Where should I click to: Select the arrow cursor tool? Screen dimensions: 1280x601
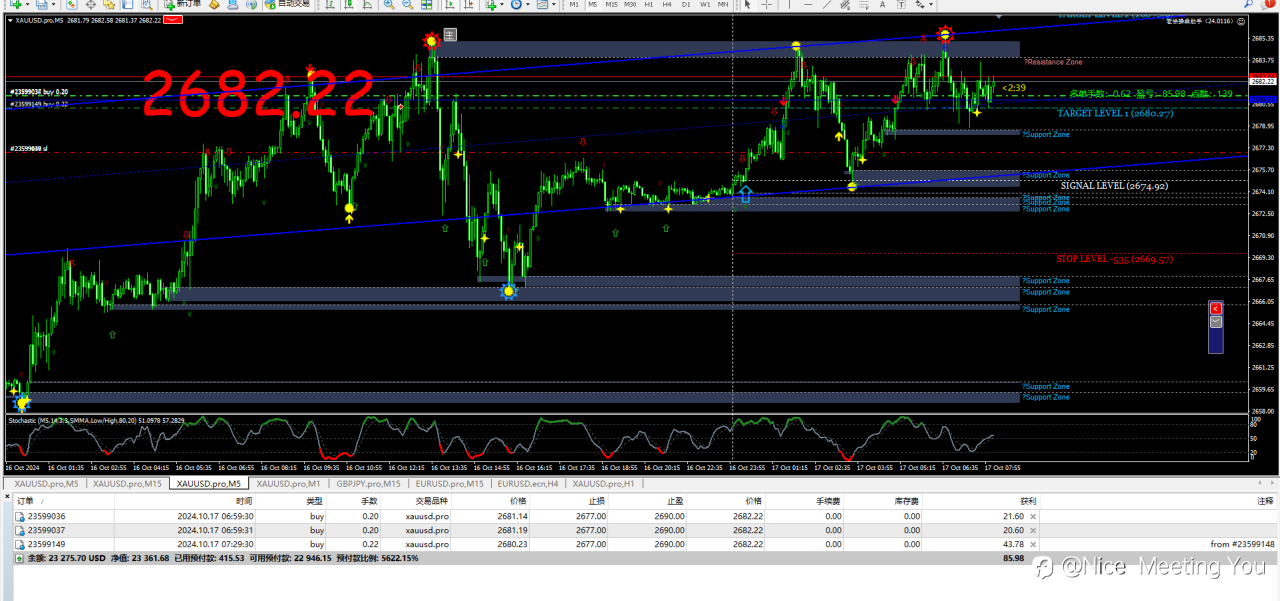tap(748, 4)
